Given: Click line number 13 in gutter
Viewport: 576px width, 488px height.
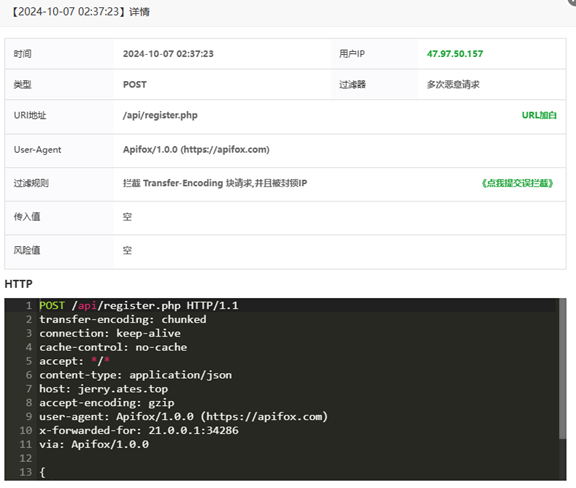Looking at the screenshot, I should coord(25,472).
